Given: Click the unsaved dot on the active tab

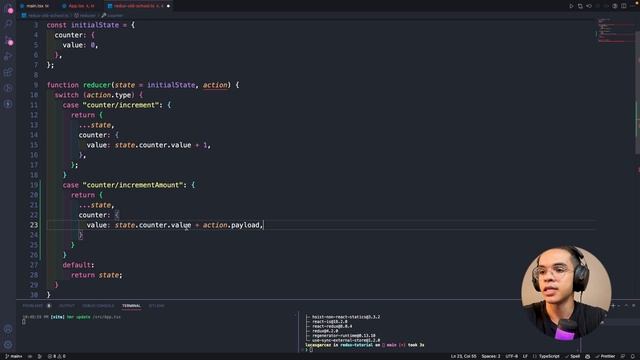Looking at the screenshot, I should coord(168,6).
